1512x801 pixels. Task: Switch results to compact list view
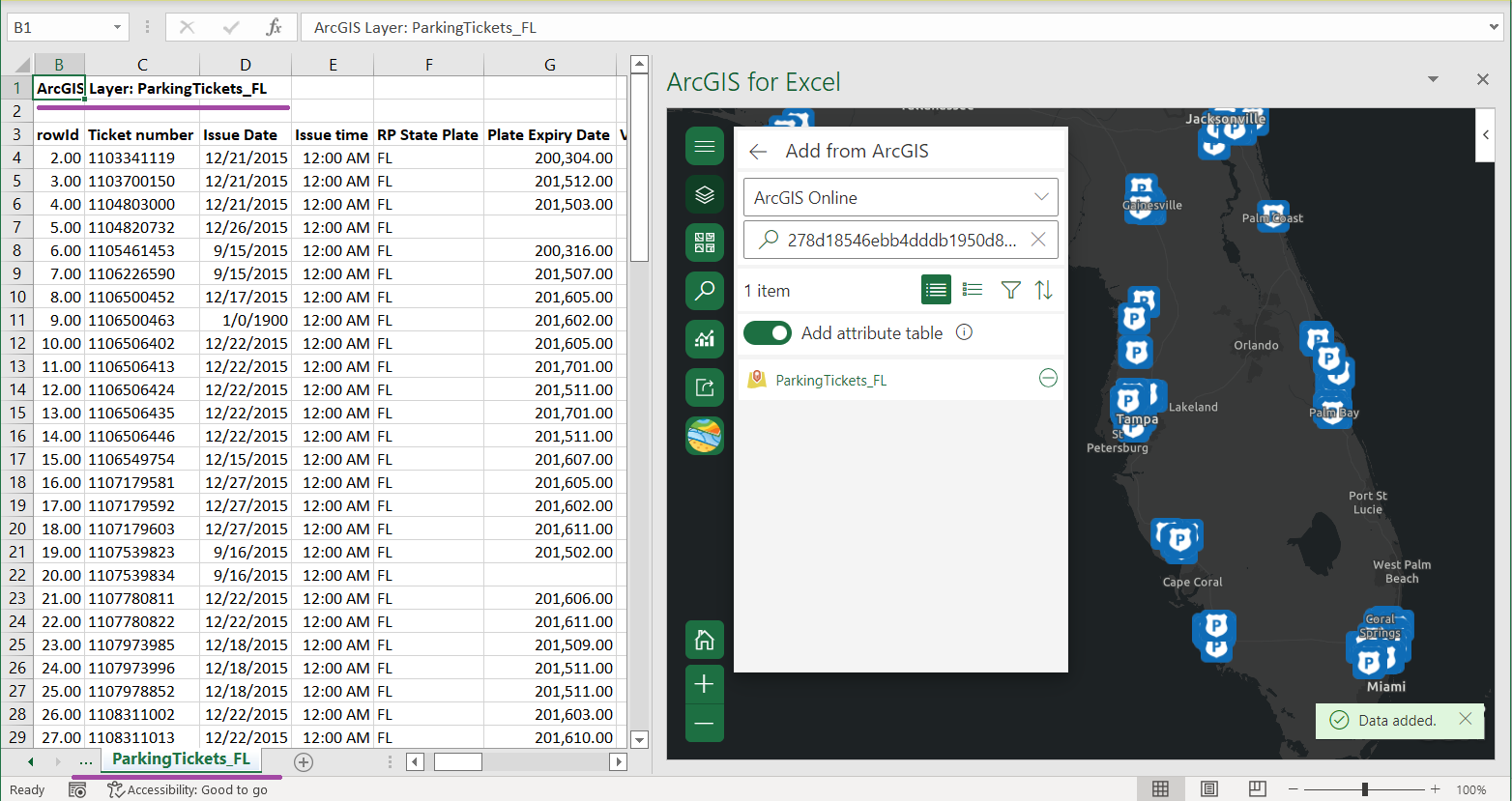(936, 290)
